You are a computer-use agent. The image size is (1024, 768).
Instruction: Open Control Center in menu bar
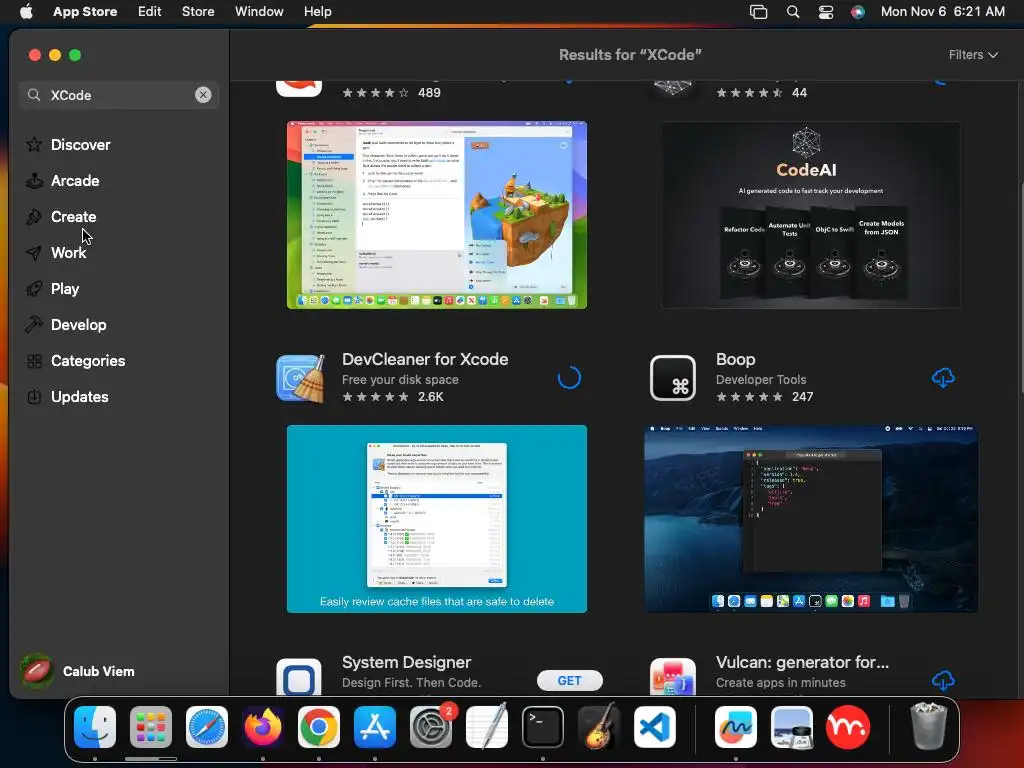pyautogui.click(x=825, y=11)
